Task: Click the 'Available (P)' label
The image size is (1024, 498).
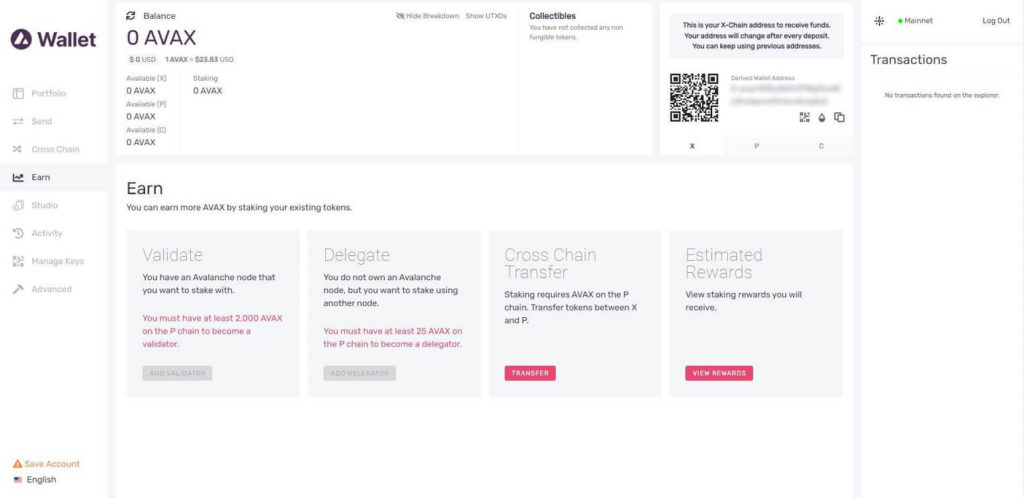Action: tap(146, 104)
